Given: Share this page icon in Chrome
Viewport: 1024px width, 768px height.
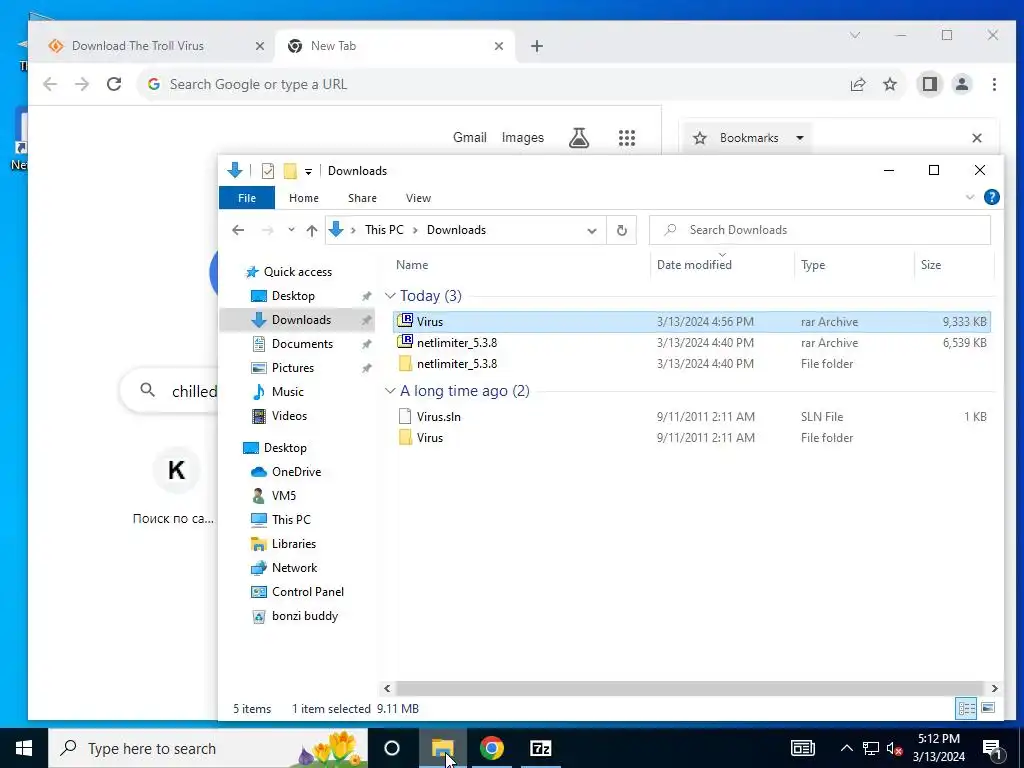Looking at the screenshot, I should (x=857, y=84).
